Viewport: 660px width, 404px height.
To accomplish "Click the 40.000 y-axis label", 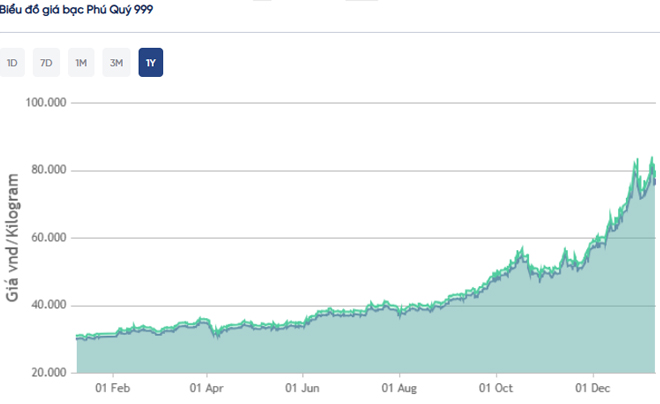I will pyautogui.click(x=47, y=305).
